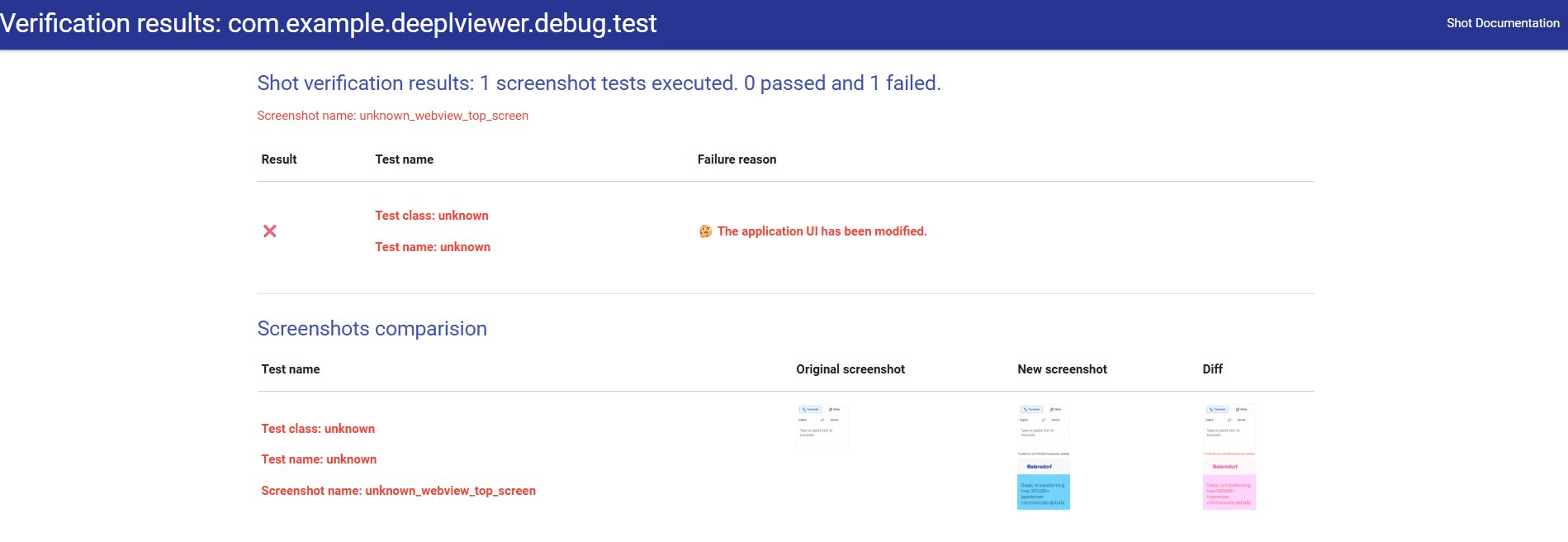Open the New screenshot thumbnail
The height and width of the screenshot is (542, 1568).
1043,457
